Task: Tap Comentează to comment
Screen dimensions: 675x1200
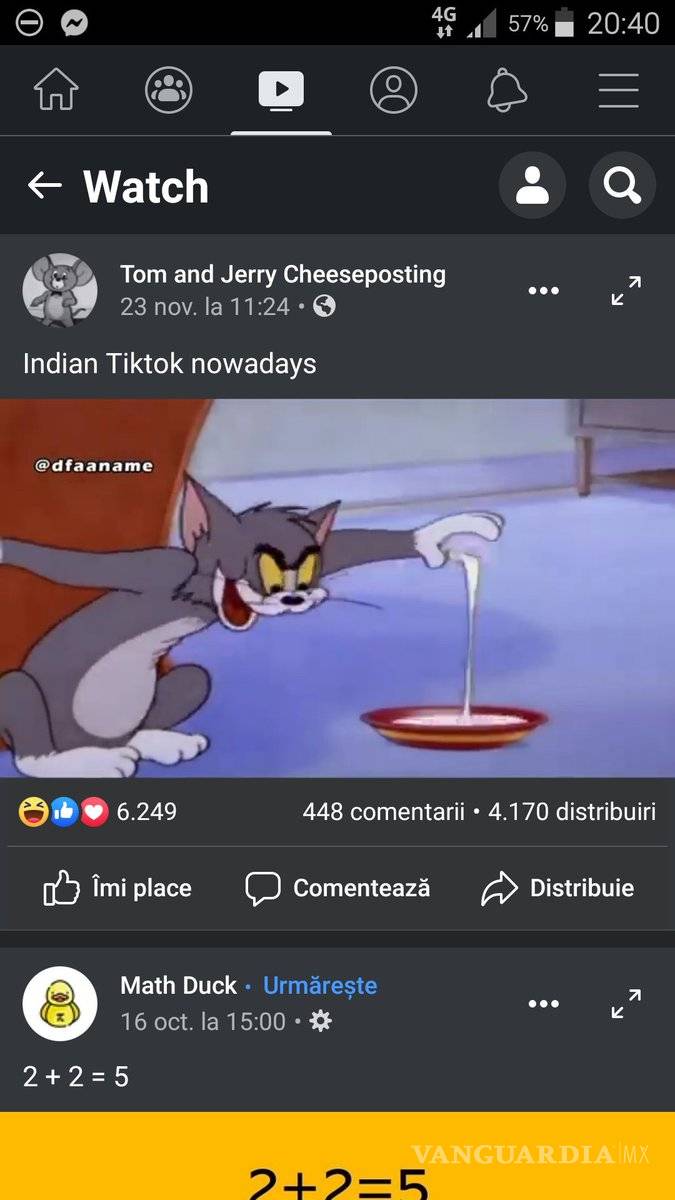Action: pos(338,888)
